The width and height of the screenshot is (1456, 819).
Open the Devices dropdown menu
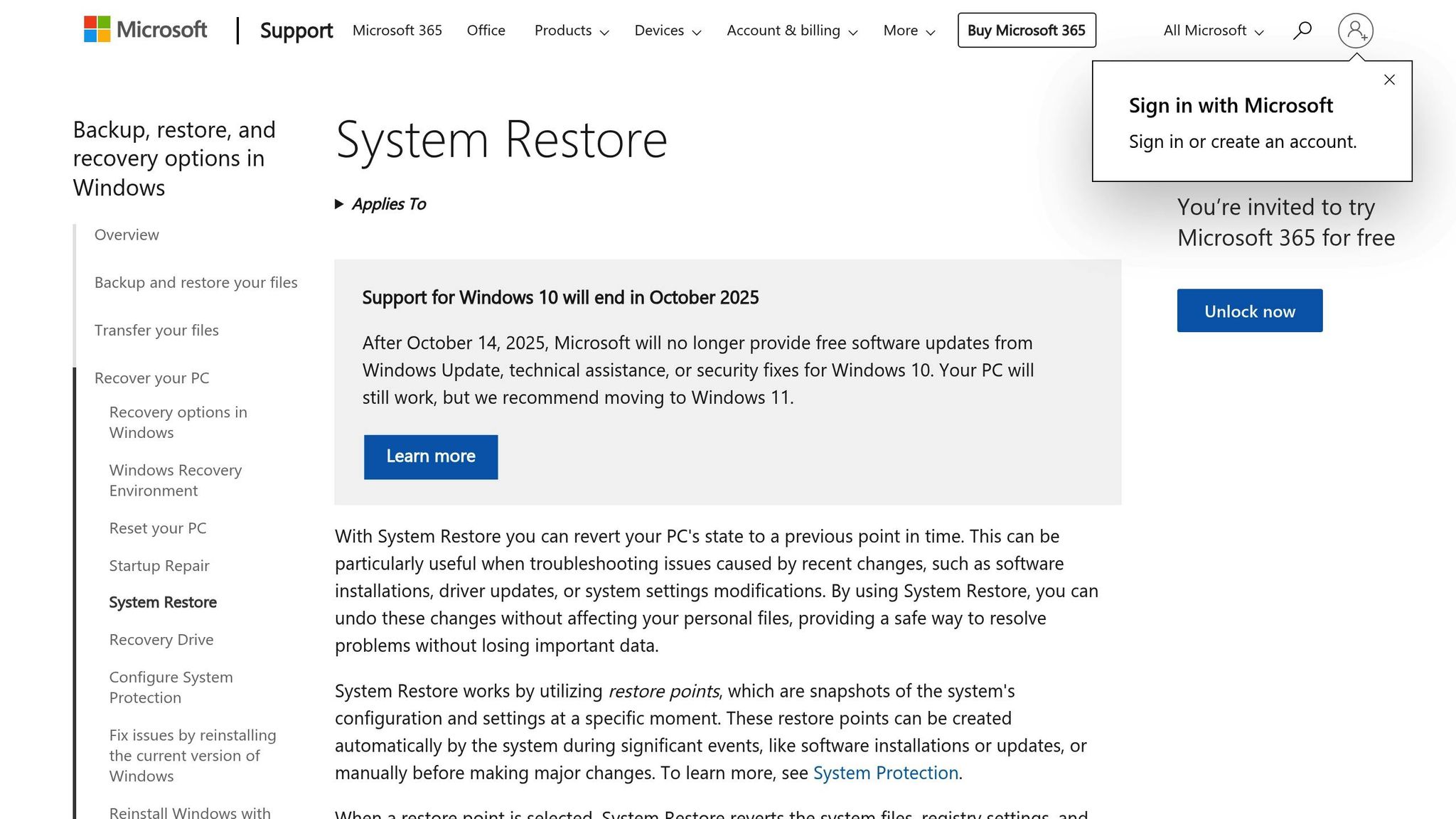(668, 31)
